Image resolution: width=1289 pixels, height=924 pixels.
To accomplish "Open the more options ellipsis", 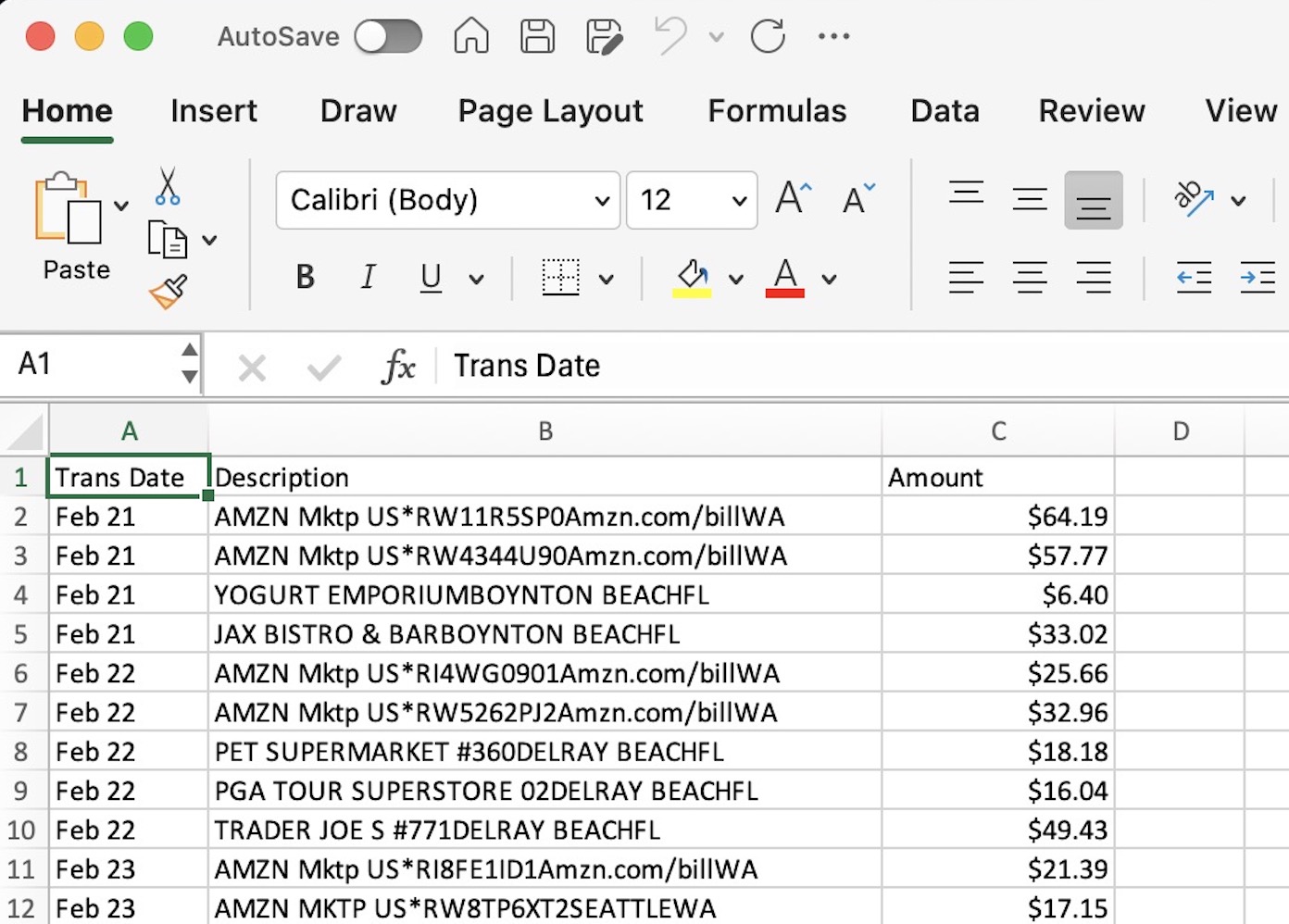I will (x=833, y=37).
